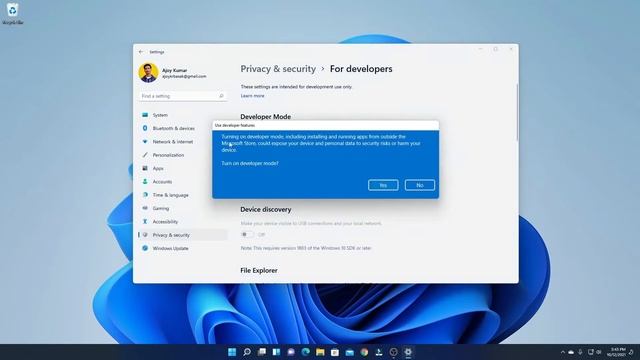640x360 pixels.
Task: Open Widgets from taskbar
Action: 276,352
